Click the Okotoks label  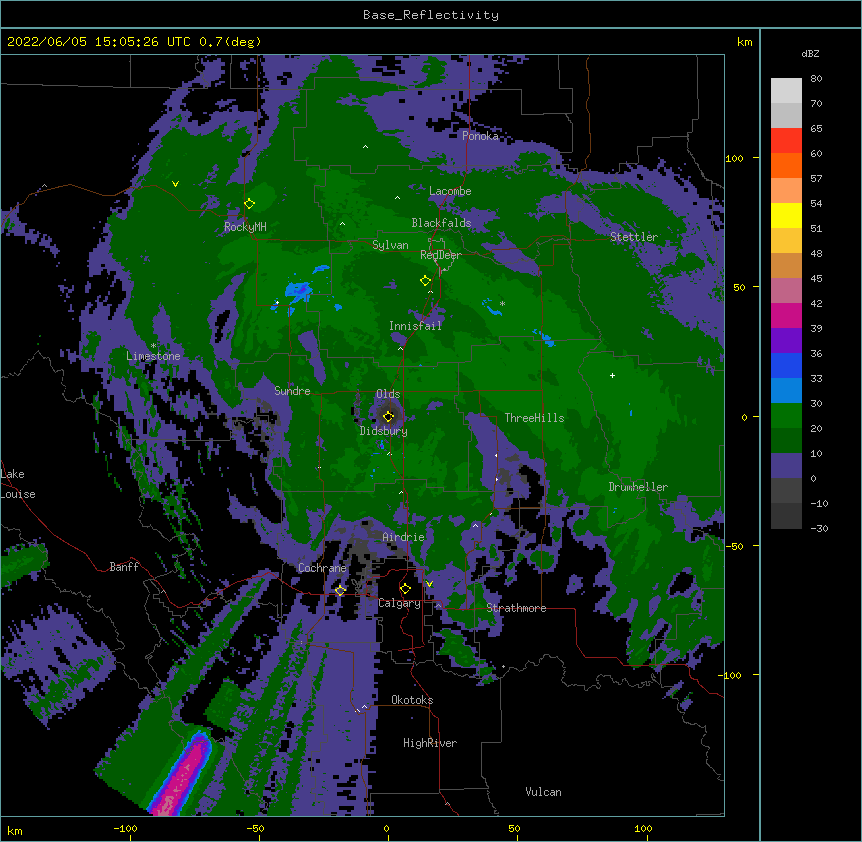pos(412,700)
